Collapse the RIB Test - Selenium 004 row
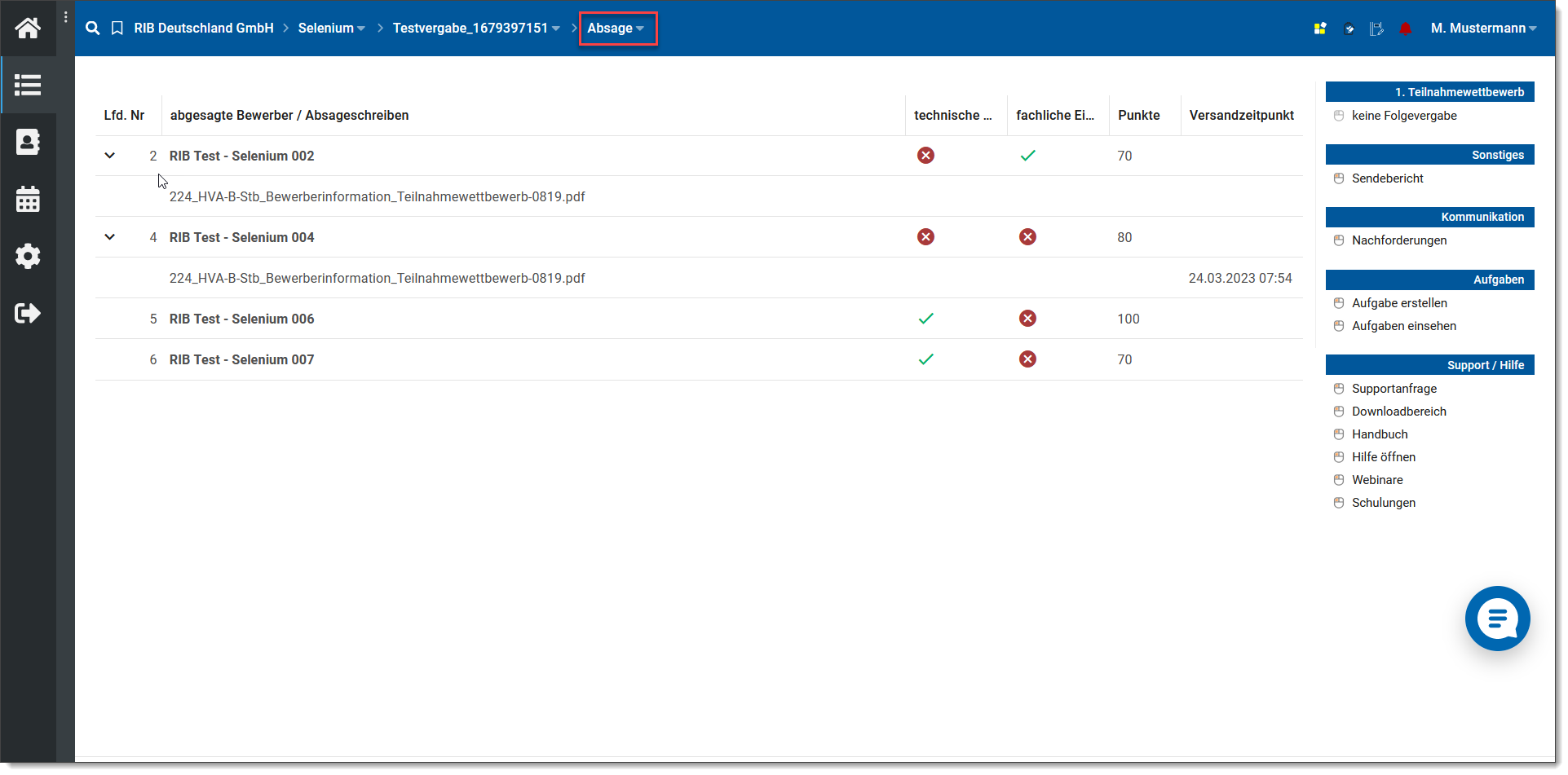 (x=110, y=237)
